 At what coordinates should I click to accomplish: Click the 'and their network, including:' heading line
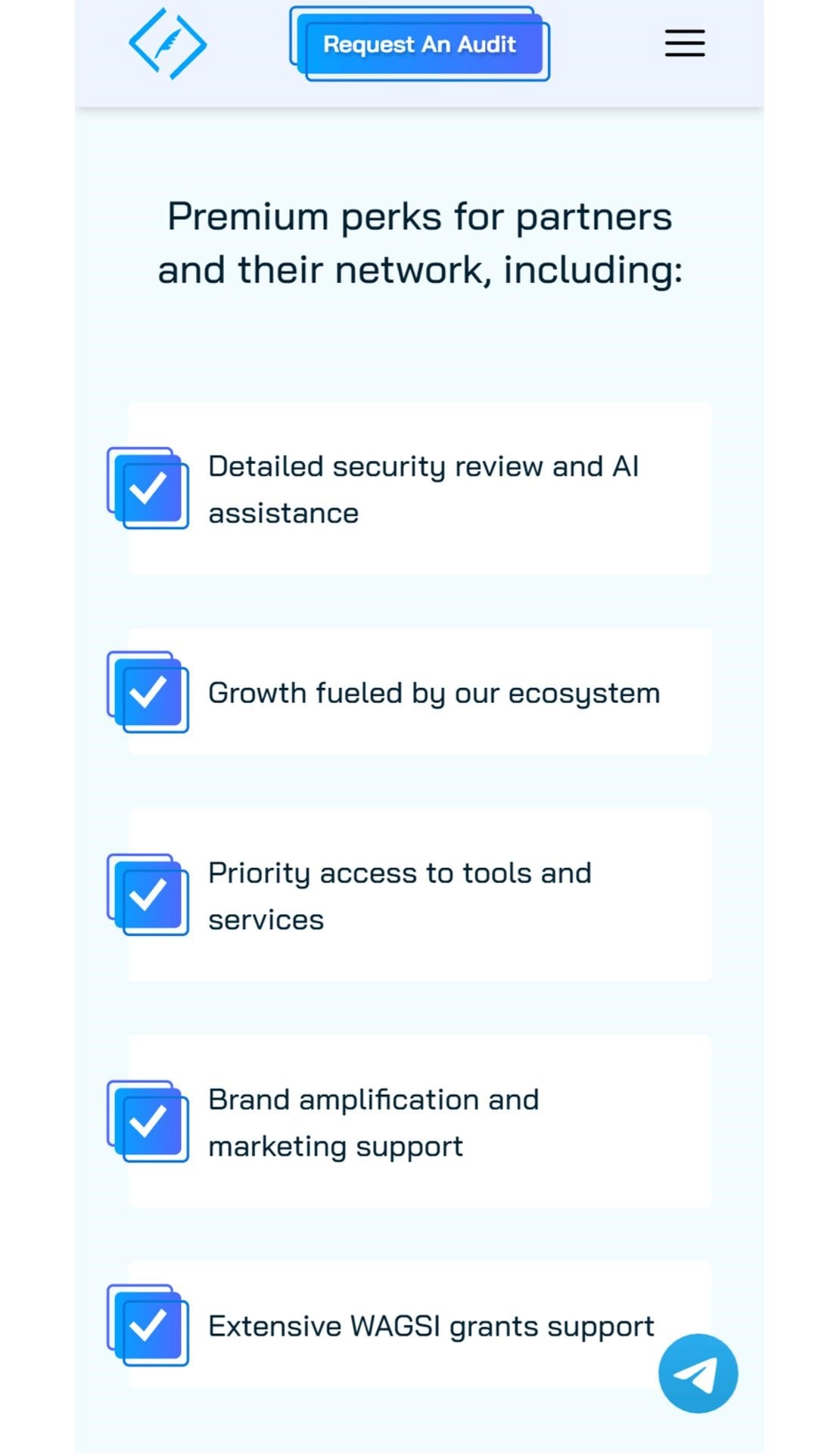click(419, 270)
